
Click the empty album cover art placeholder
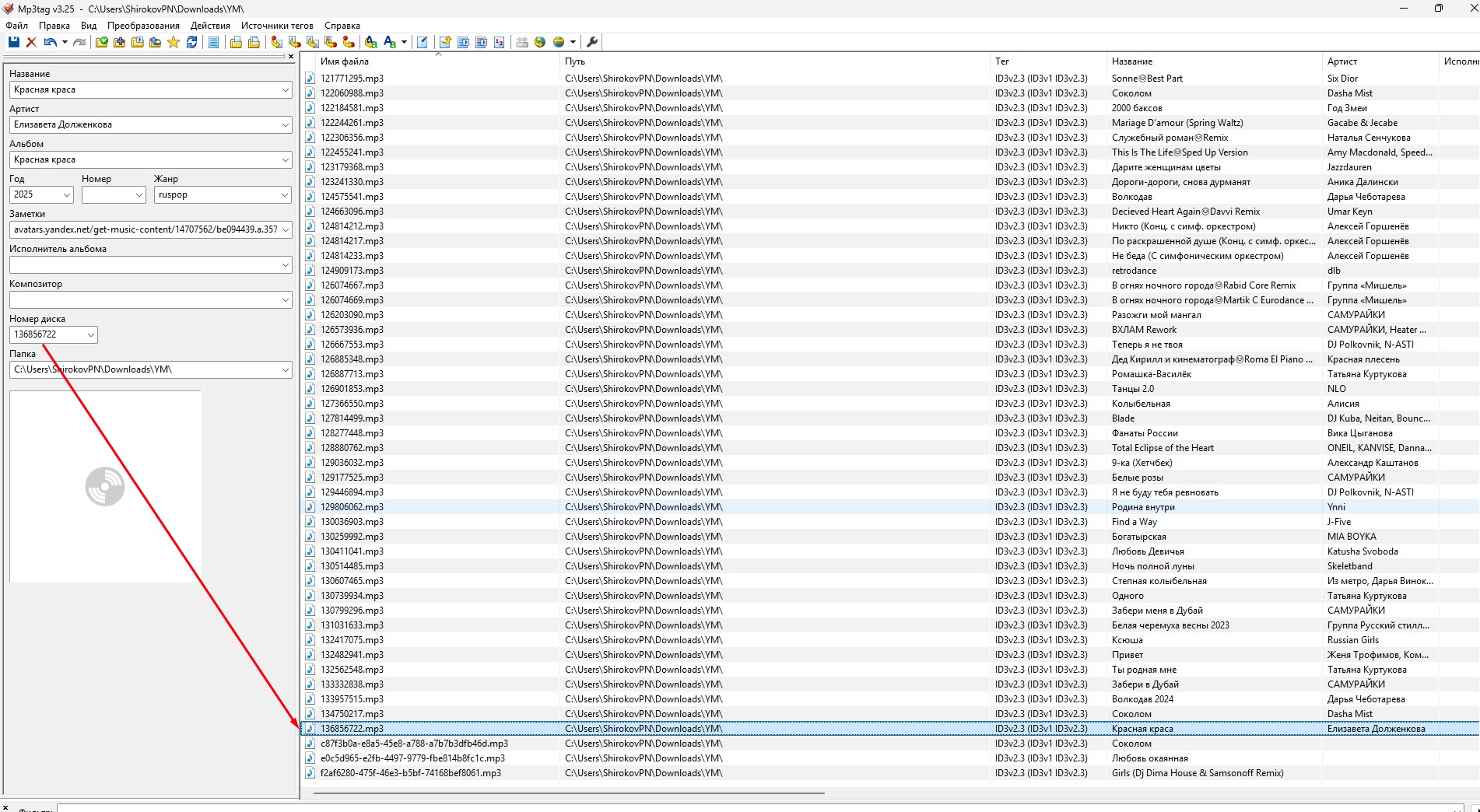105,486
